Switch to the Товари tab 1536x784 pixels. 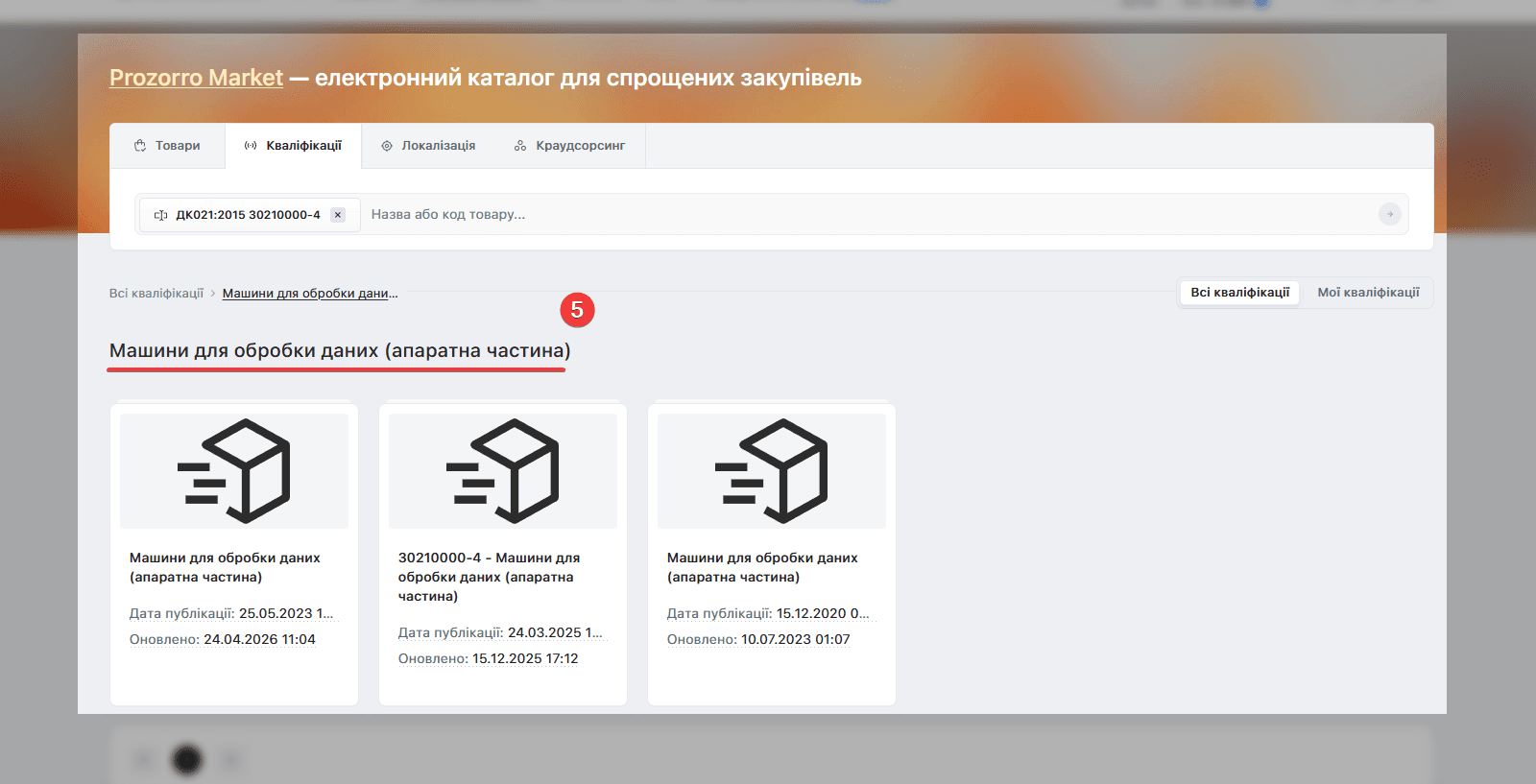(167, 146)
